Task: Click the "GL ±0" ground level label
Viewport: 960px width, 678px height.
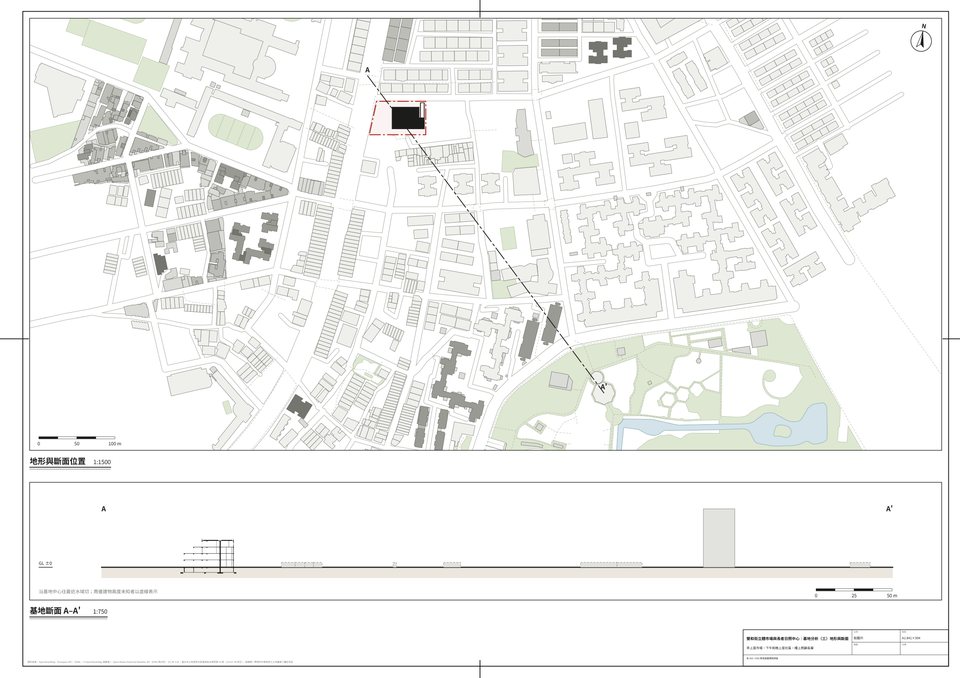Action: click(x=45, y=563)
